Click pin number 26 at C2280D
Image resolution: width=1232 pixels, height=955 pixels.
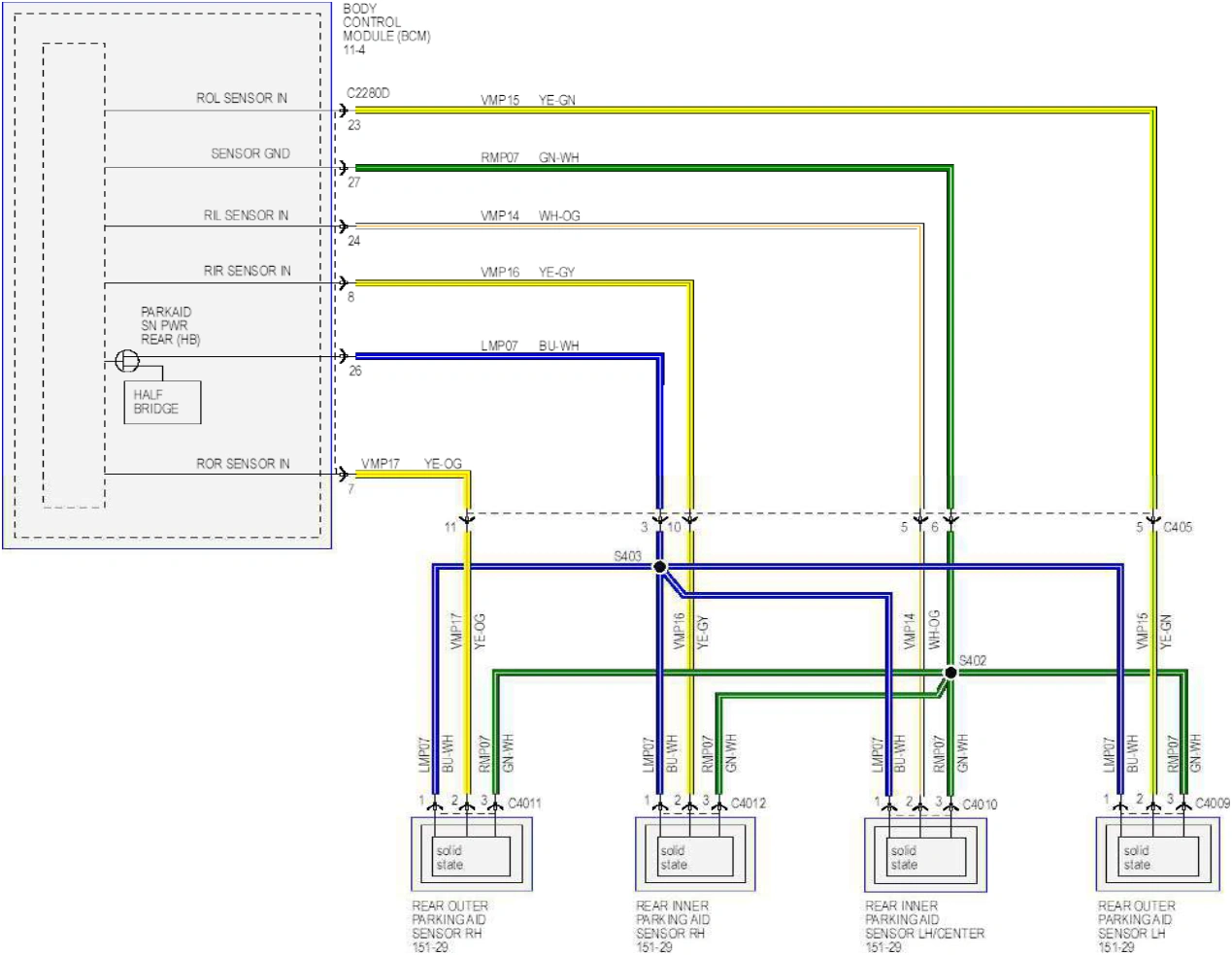pyautogui.click(x=354, y=371)
